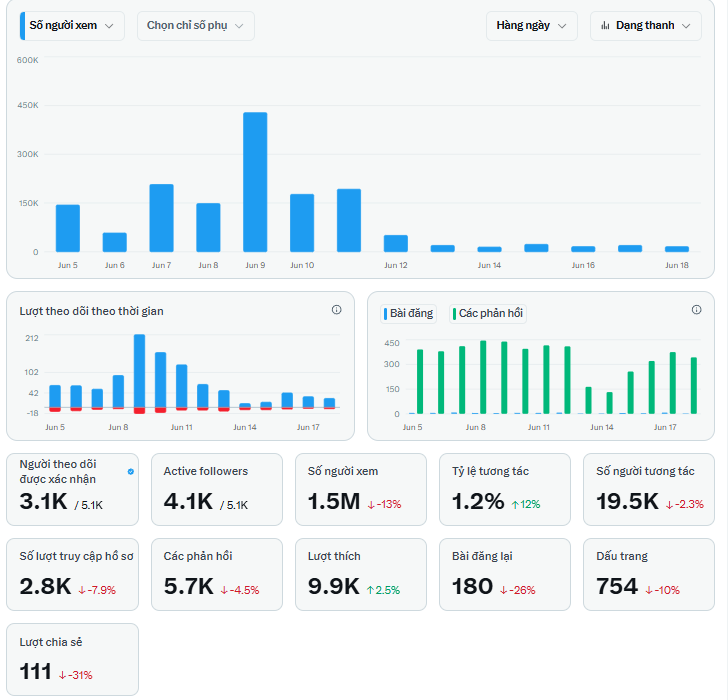Screen dimensions: 728x700
Task: Open the Hàng ngày interval dropdown
Action: (x=532, y=26)
